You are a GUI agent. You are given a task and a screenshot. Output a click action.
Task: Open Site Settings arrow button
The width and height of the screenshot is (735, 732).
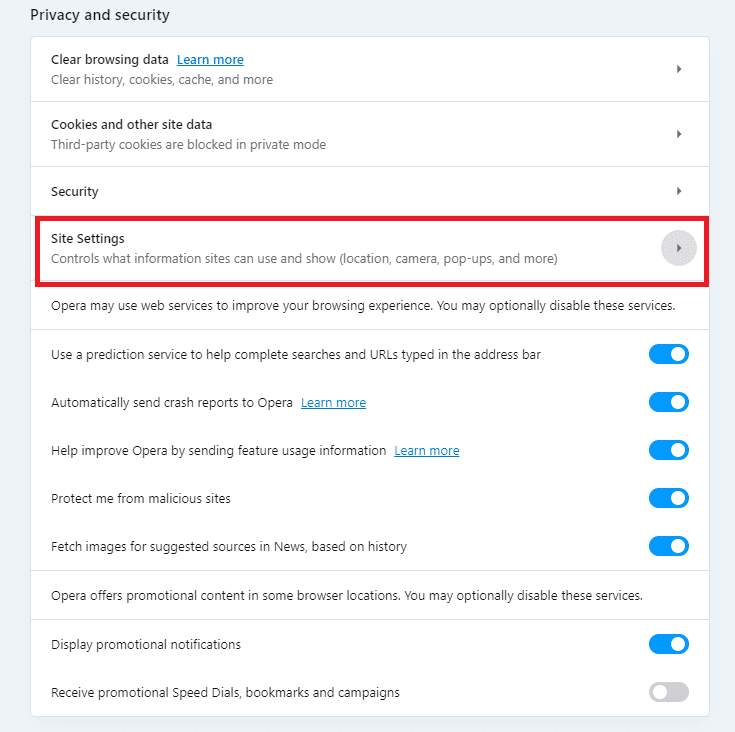coord(679,248)
